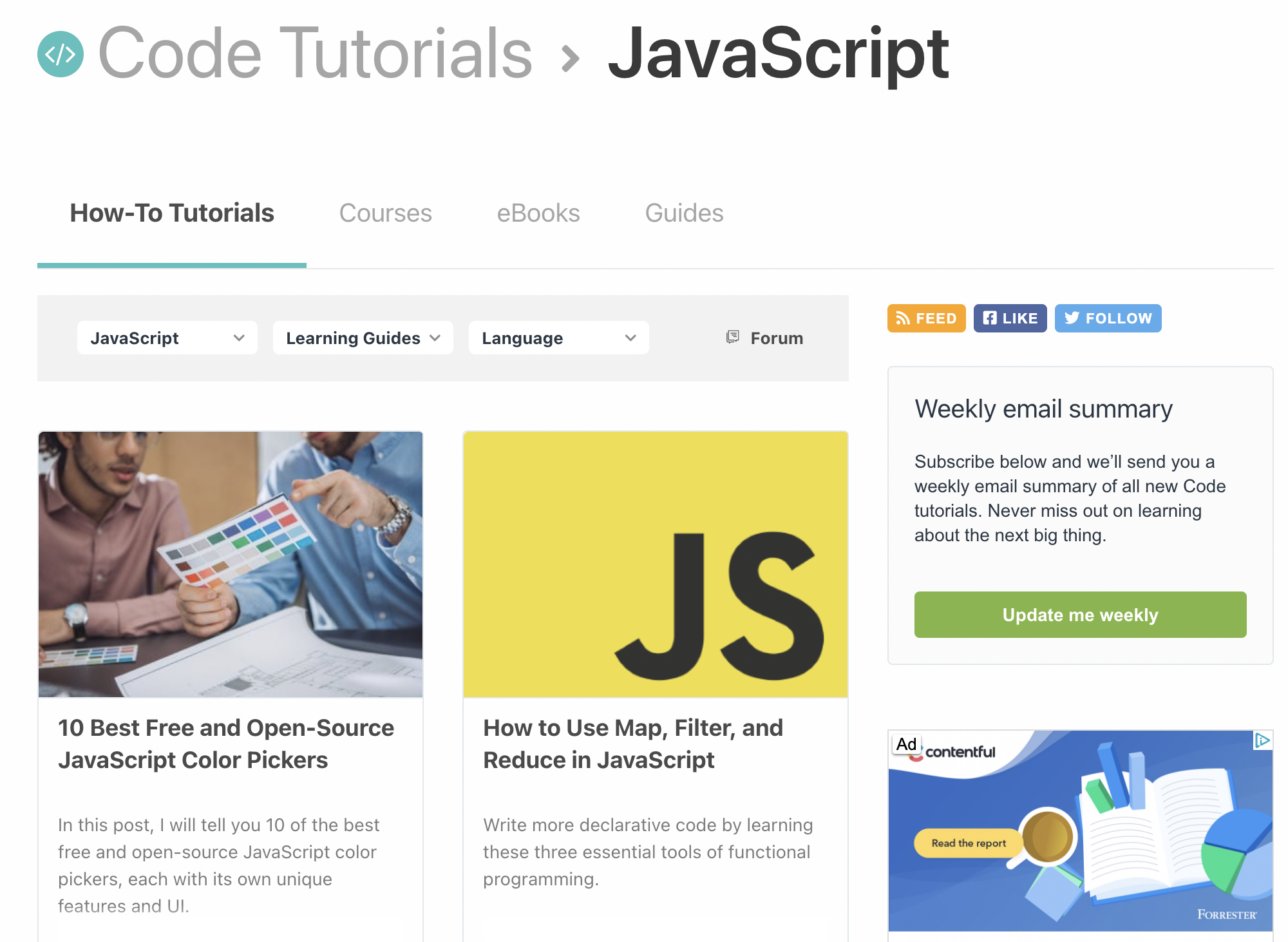
Task: Click Read the report in the ad
Action: point(969,843)
